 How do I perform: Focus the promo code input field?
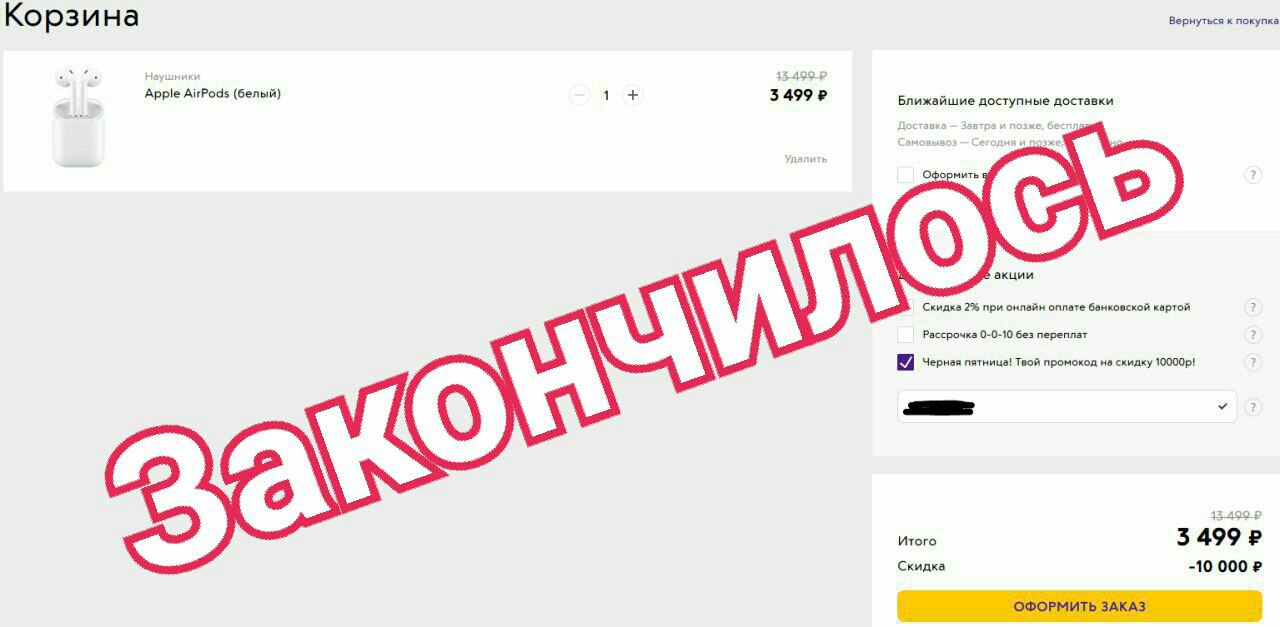click(1067, 407)
